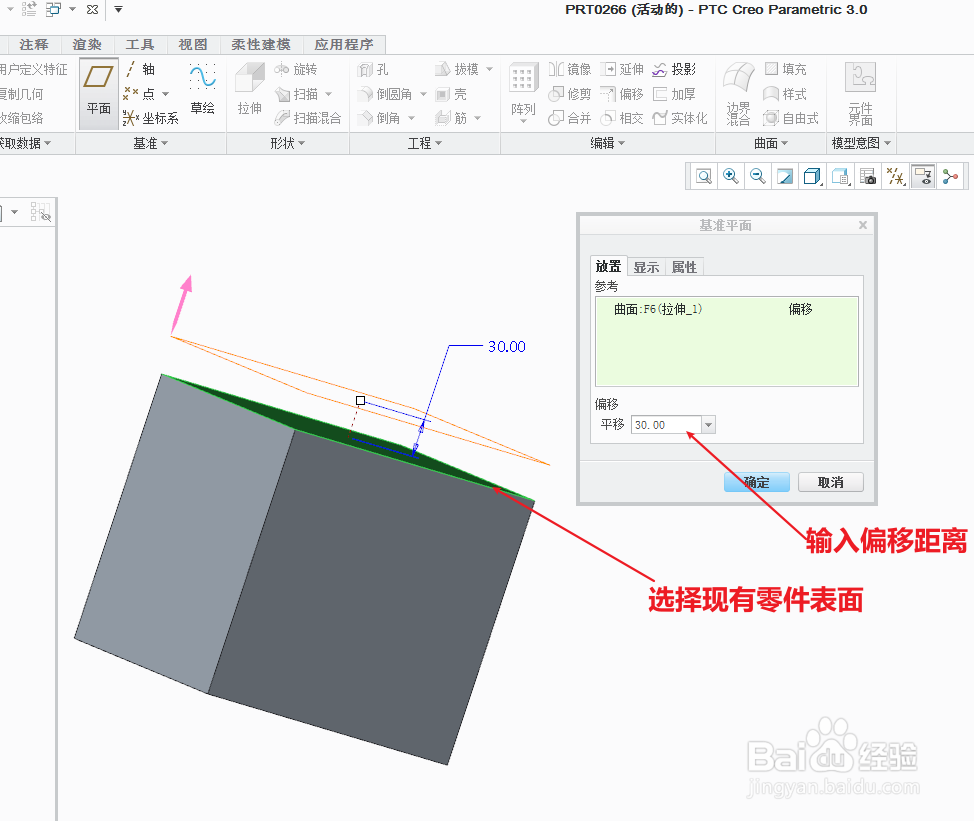Open the 草绘 (Sketch) tool
Image resolution: width=974 pixels, height=821 pixels.
coord(202,92)
